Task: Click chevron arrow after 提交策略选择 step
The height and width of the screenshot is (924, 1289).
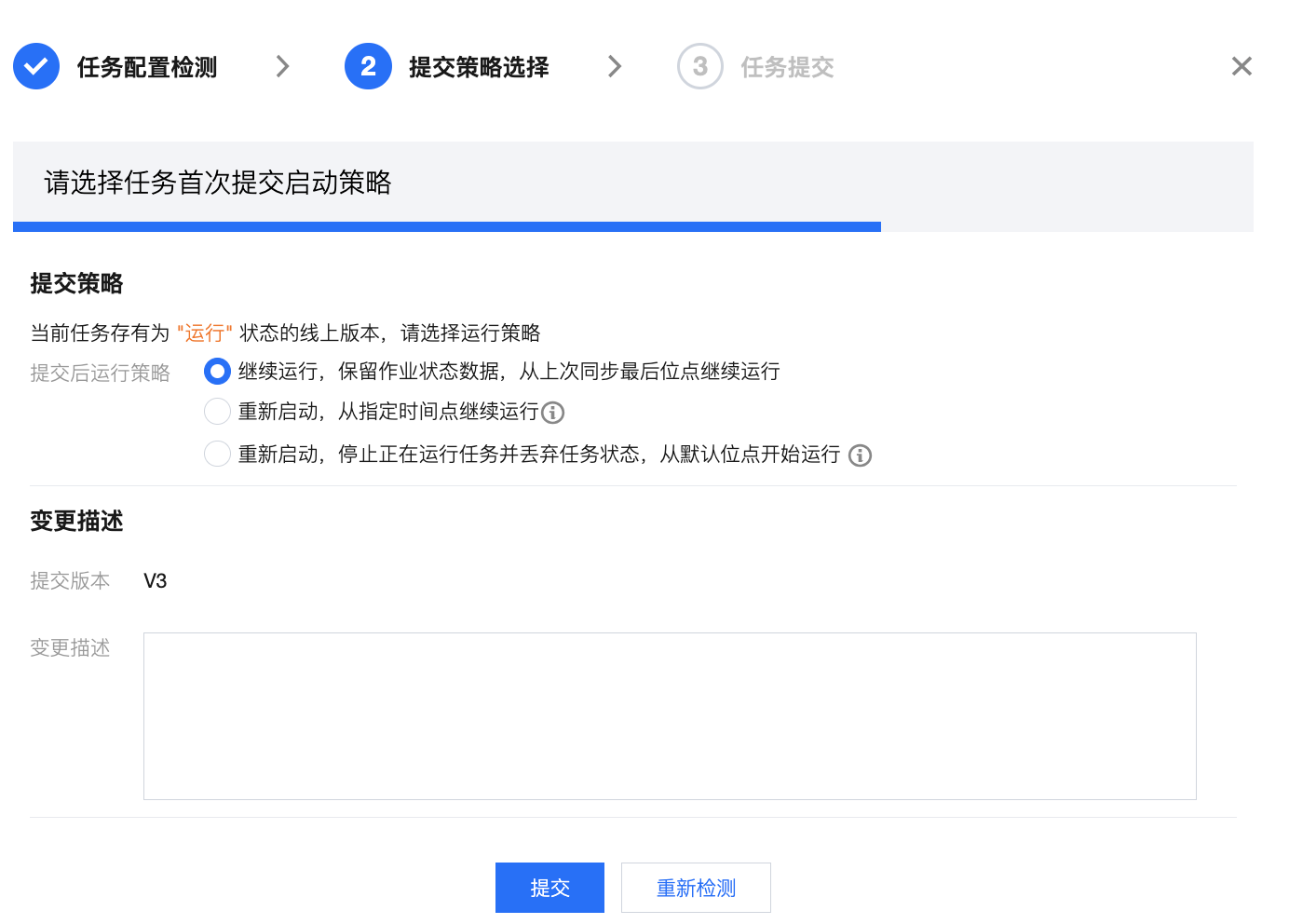Action: 615,66
